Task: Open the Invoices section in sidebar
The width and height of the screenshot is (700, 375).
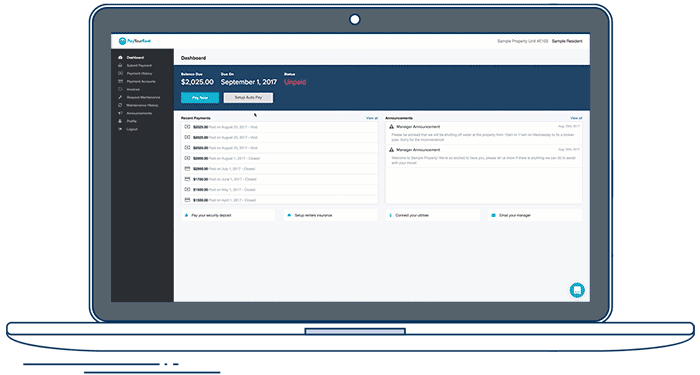Action: click(x=133, y=89)
